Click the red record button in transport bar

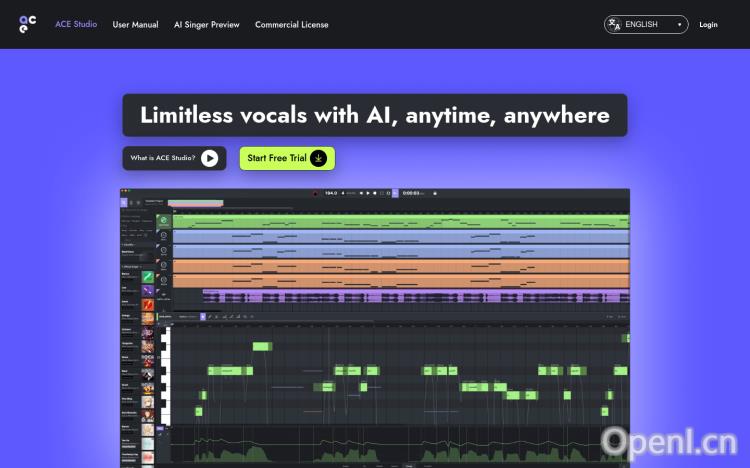[314, 192]
